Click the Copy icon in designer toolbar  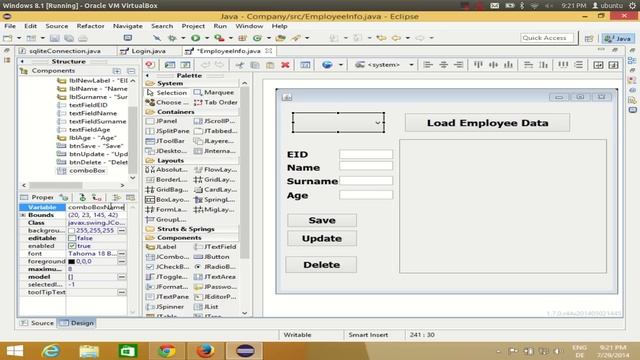pyautogui.click(x=255, y=65)
